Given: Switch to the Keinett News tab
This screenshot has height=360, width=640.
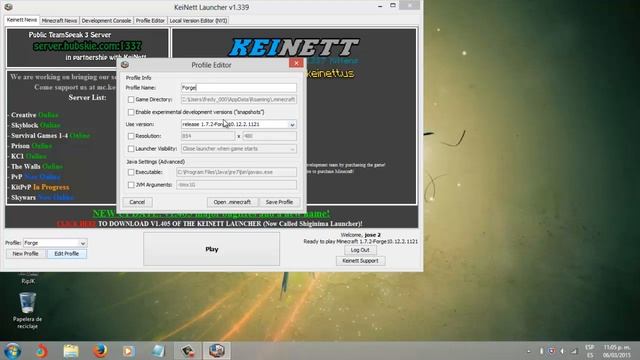Looking at the screenshot, I should (x=22, y=20).
